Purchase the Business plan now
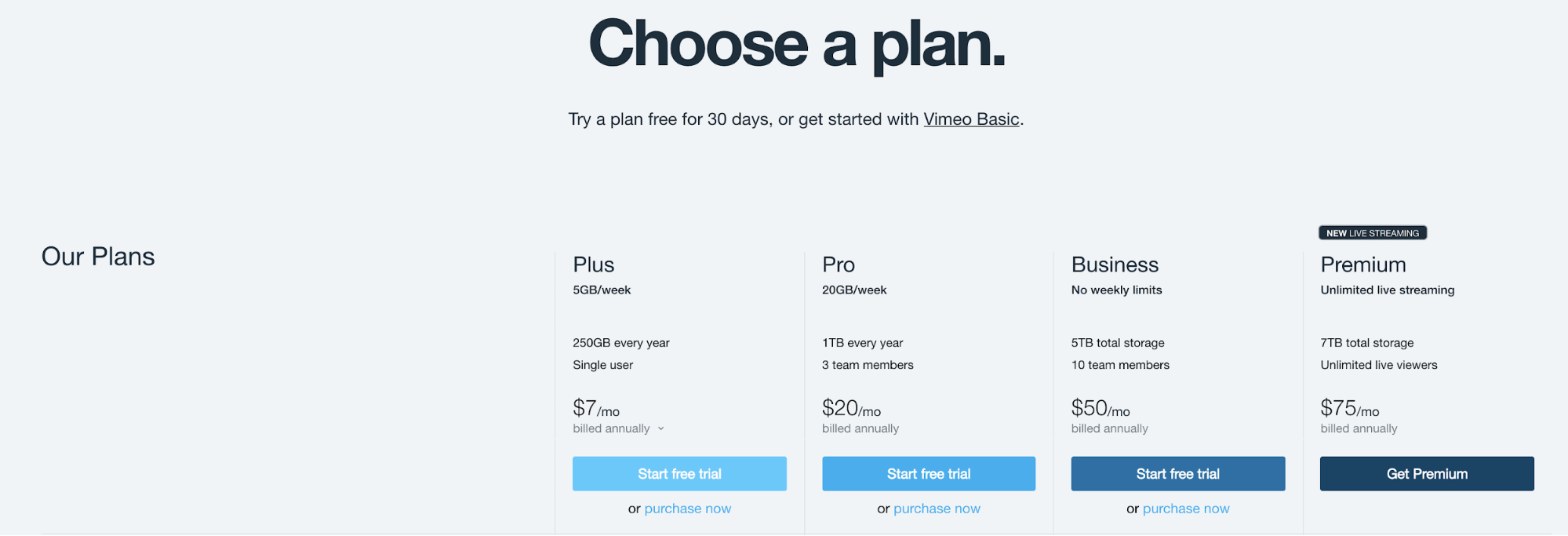This screenshot has width=1568, height=536. click(x=1186, y=509)
